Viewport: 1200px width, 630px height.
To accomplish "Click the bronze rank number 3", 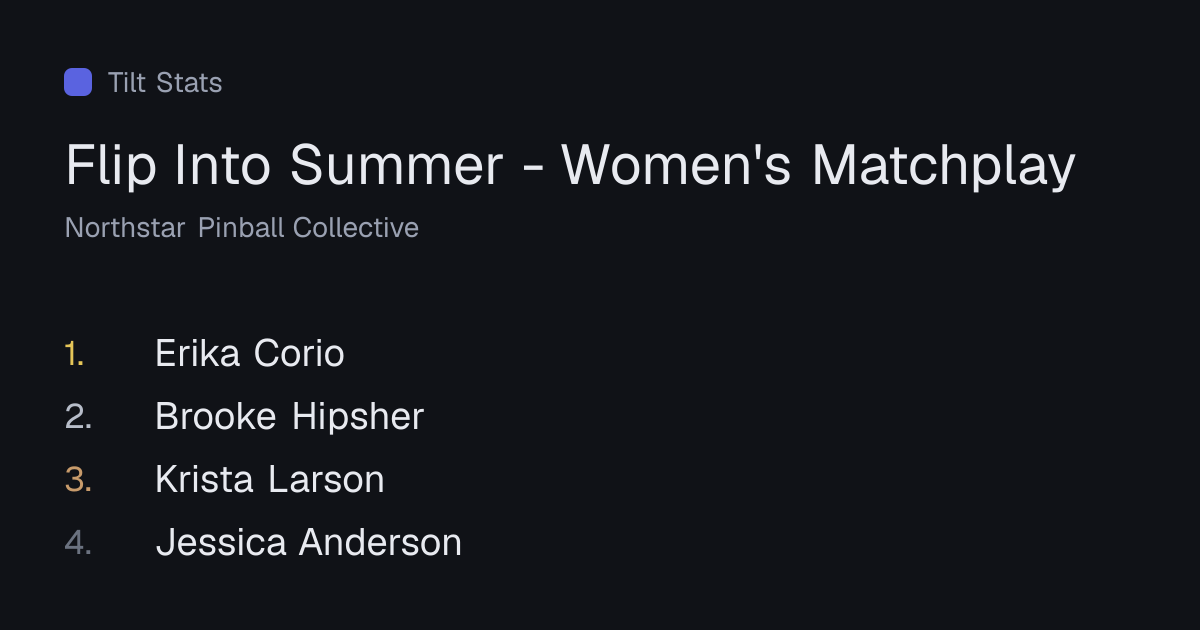I will click(x=78, y=480).
